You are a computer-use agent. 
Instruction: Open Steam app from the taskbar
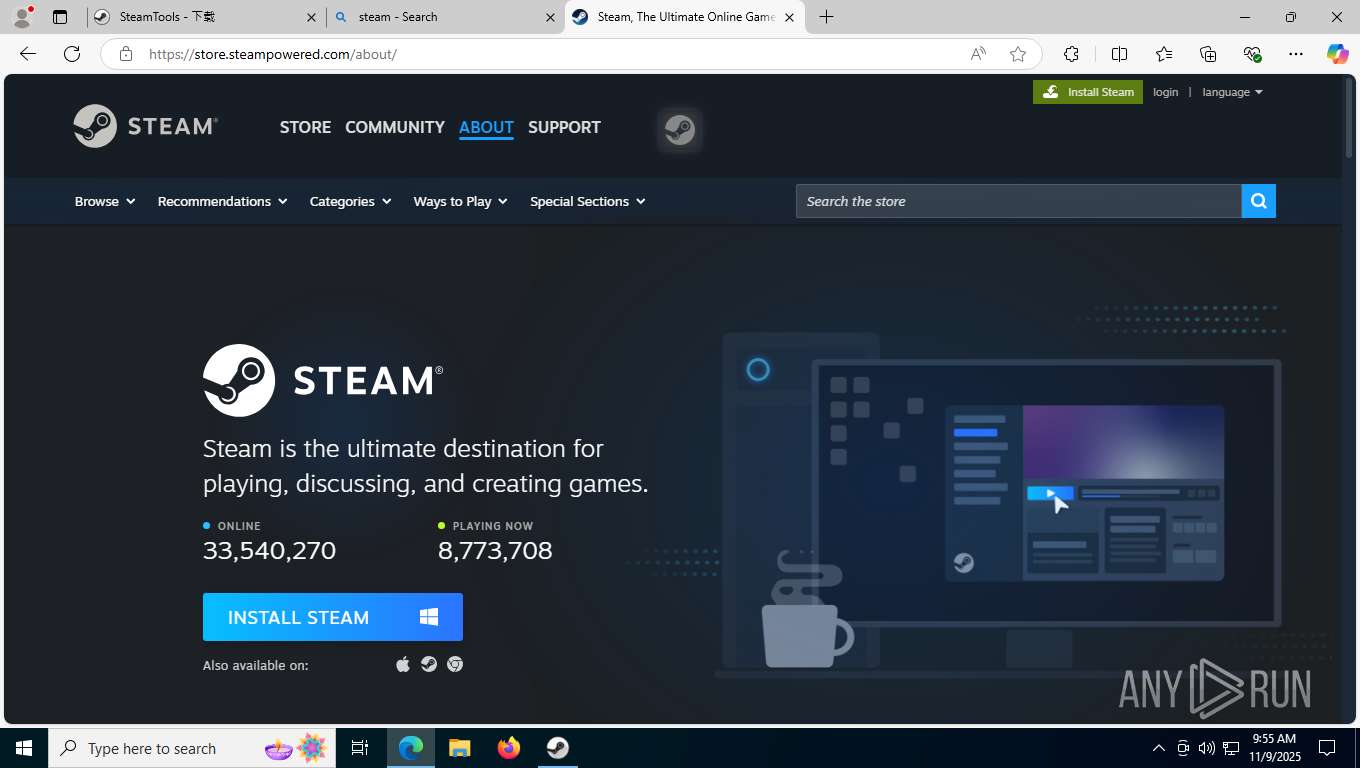click(x=558, y=748)
